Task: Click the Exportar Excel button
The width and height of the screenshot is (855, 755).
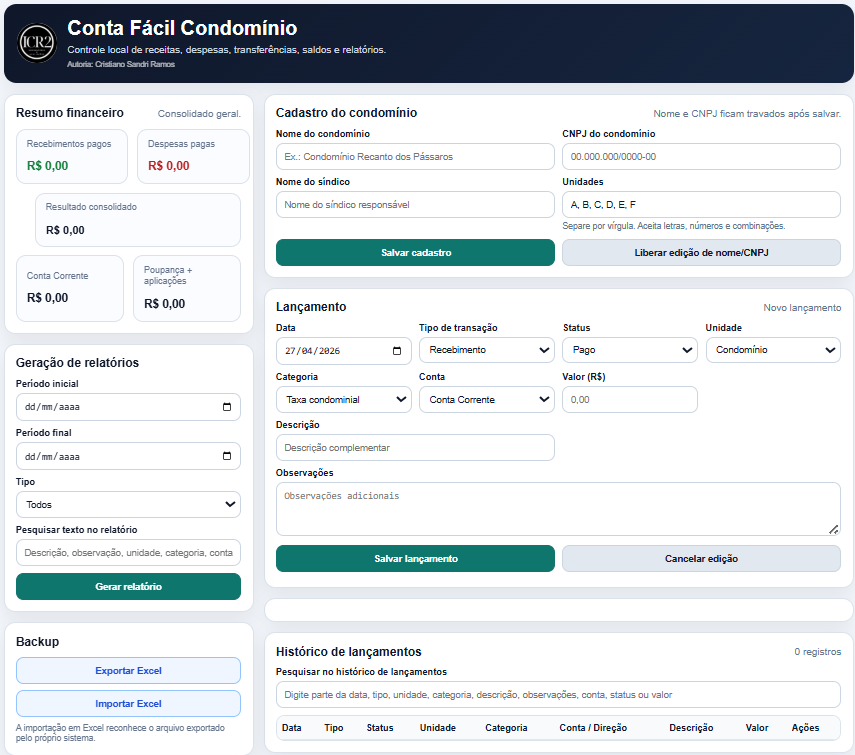Action: click(x=128, y=671)
